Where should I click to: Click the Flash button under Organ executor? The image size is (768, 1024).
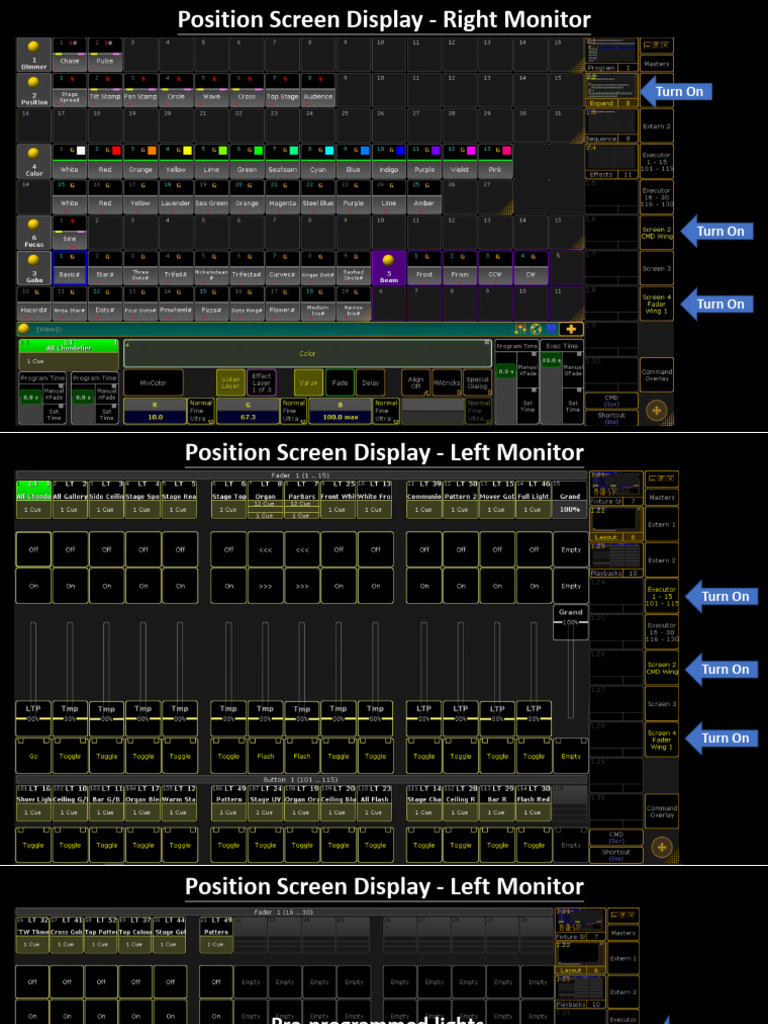[x=265, y=756]
